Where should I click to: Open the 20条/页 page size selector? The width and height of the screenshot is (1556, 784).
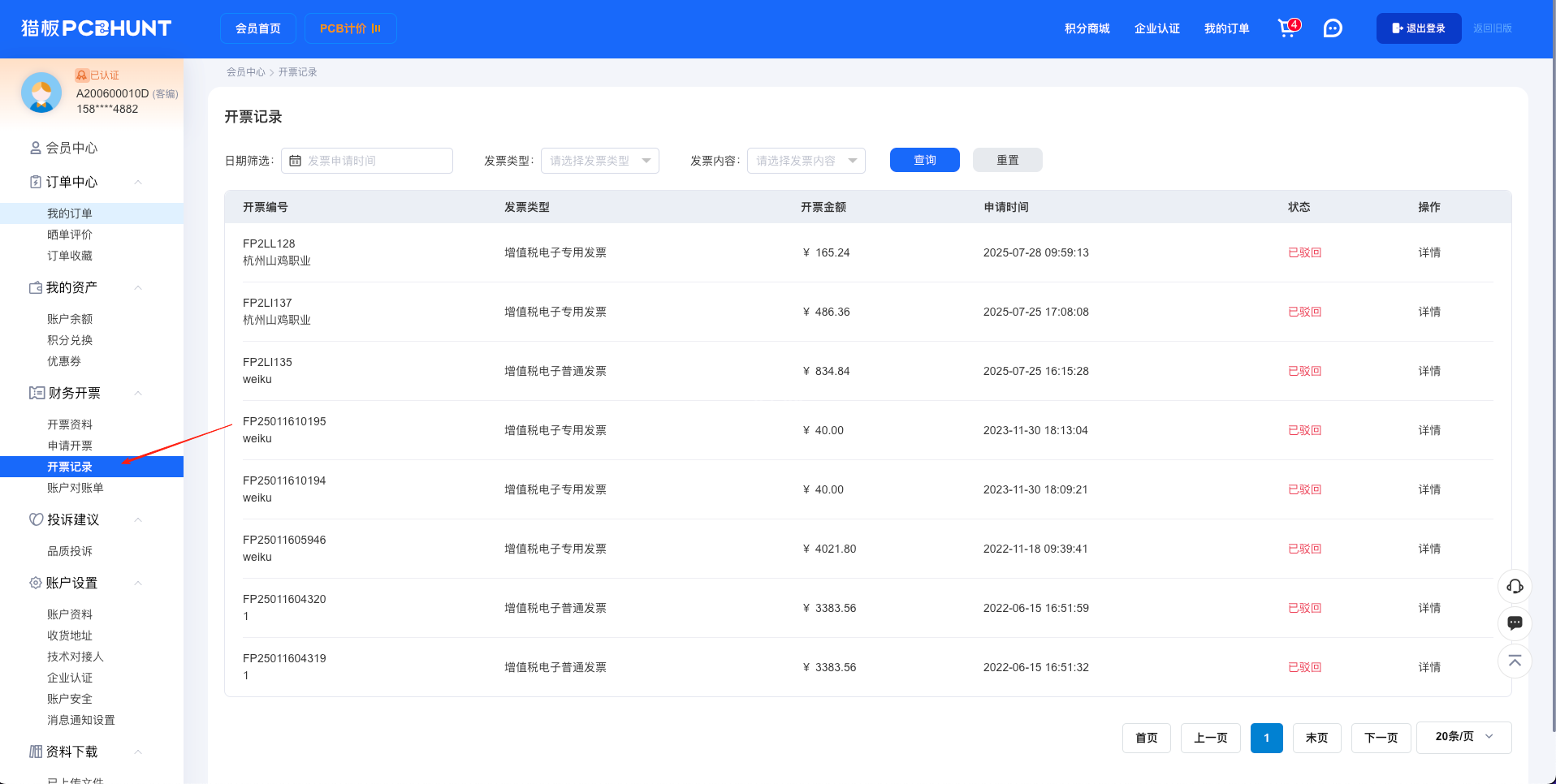click(1463, 737)
